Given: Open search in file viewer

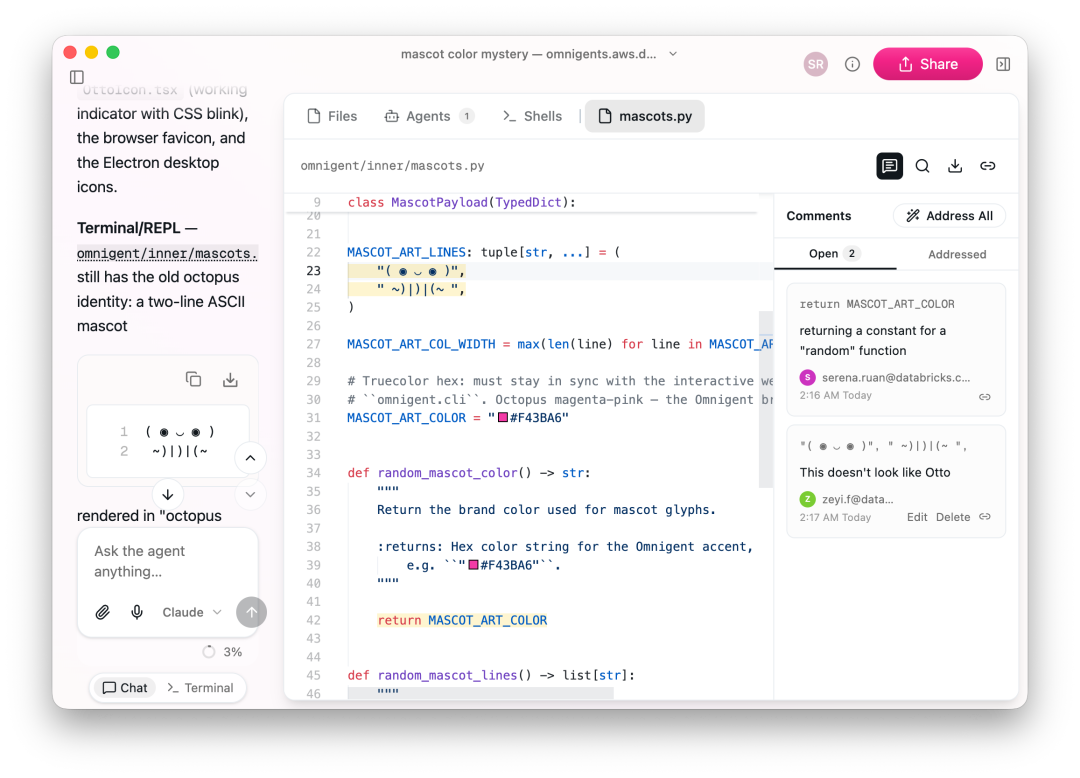Looking at the screenshot, I should 922,166.
